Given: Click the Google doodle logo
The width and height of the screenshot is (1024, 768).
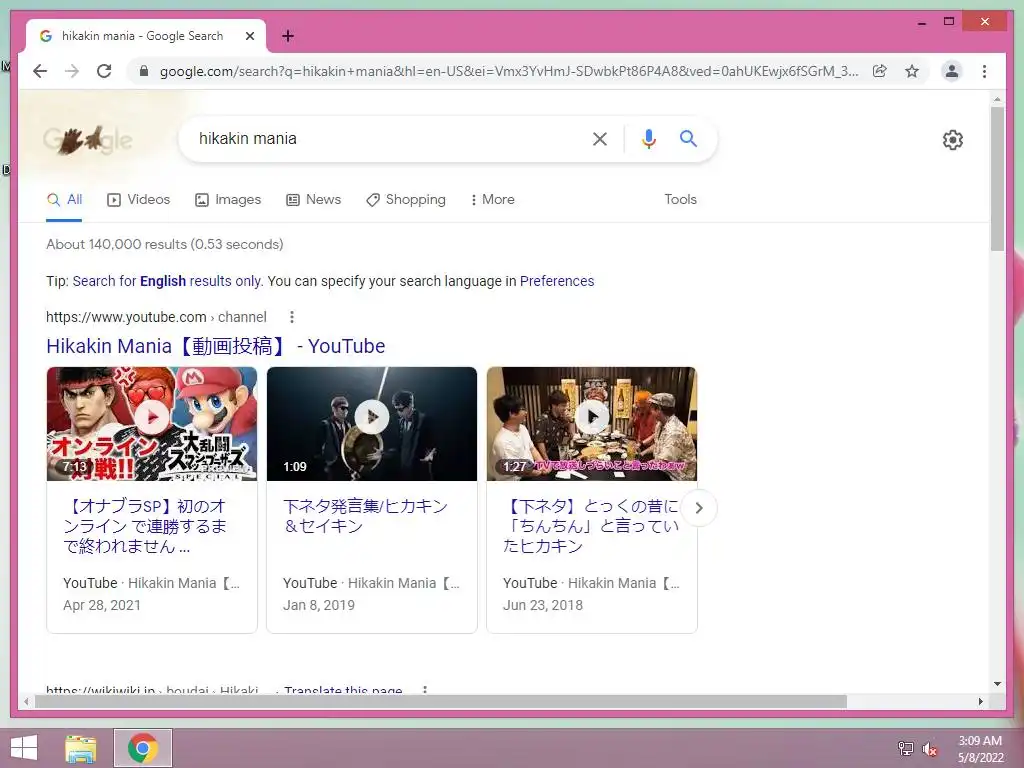Looking at the screenshot, I should pyautogui.click(x=88, y=139).
